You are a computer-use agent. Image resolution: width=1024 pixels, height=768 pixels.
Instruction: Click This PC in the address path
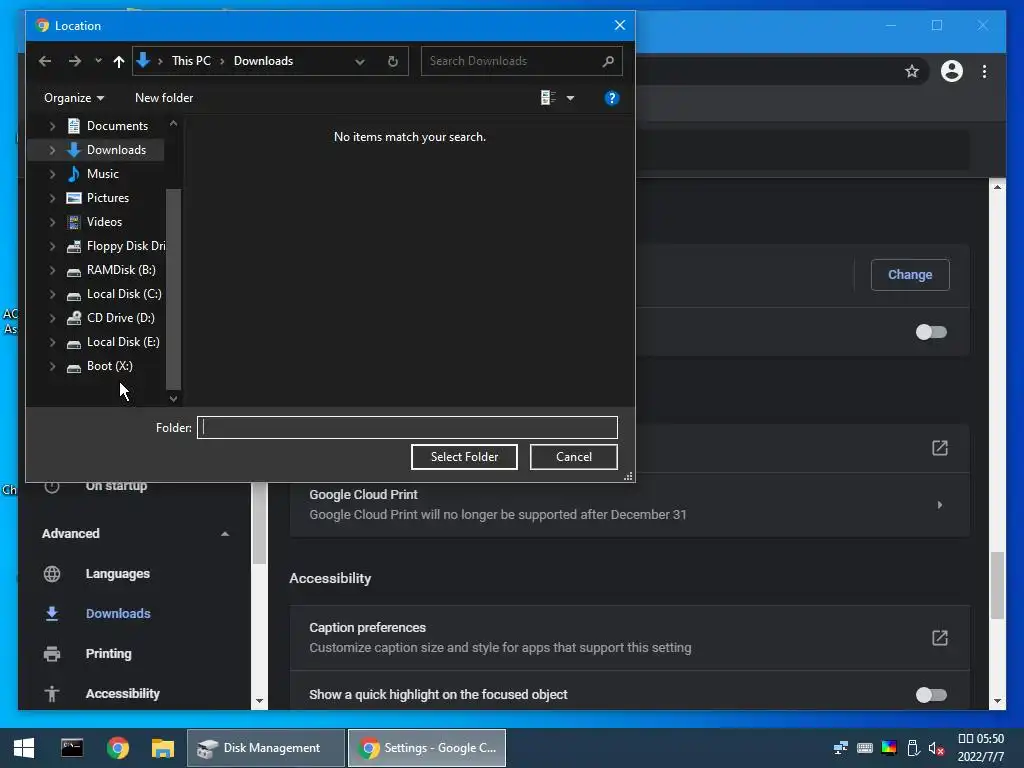191,61
